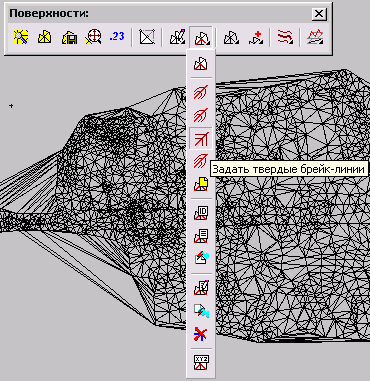Screen dimensions: 370x381
Task: Click the yellow document breakline icon in flyout
Action: [201, 184]
